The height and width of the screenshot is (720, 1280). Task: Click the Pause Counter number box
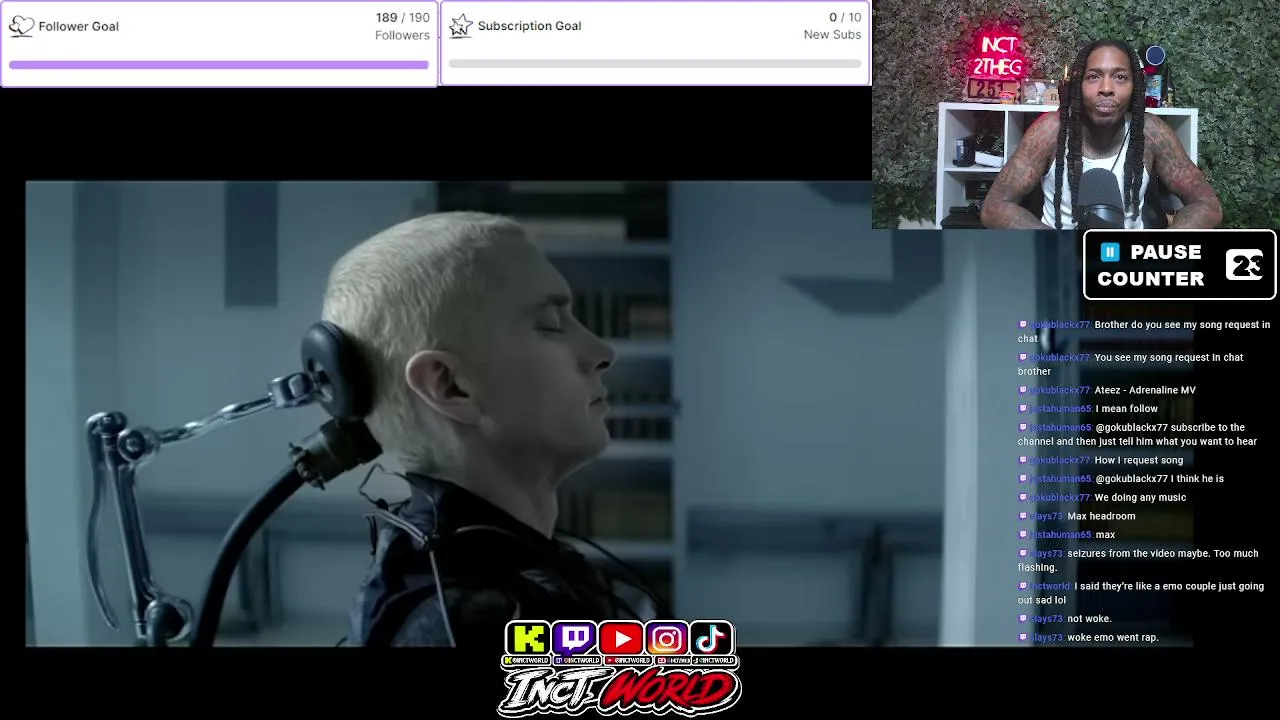click(x=1246, y=265)
